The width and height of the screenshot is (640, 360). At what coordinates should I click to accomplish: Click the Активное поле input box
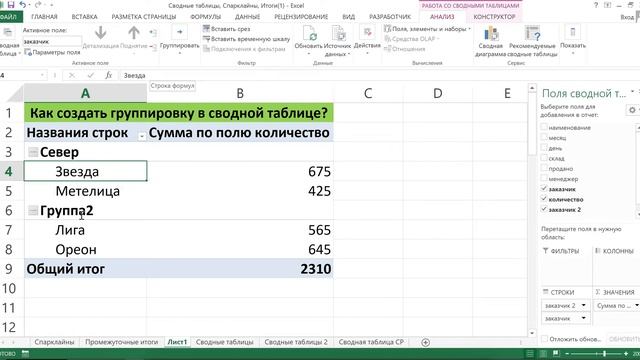tap(51, 41)
